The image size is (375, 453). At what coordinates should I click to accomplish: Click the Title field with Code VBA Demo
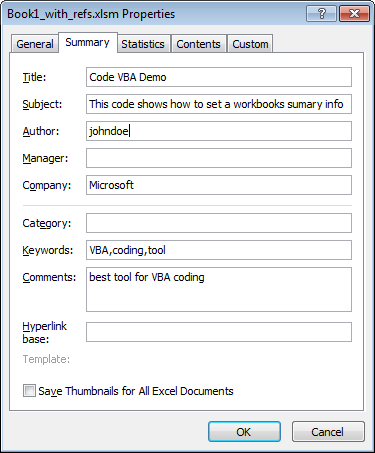(x=219, y=77)
